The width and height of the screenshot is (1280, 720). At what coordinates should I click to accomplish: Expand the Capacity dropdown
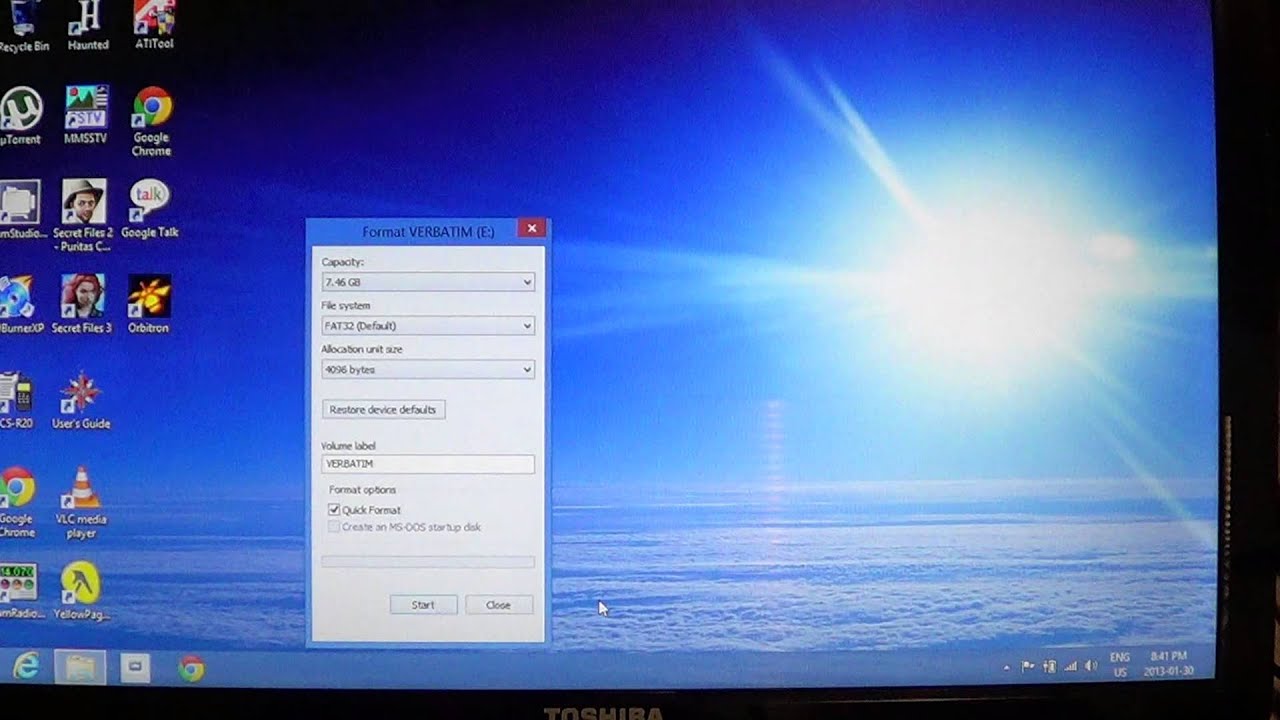pos(428,283)
